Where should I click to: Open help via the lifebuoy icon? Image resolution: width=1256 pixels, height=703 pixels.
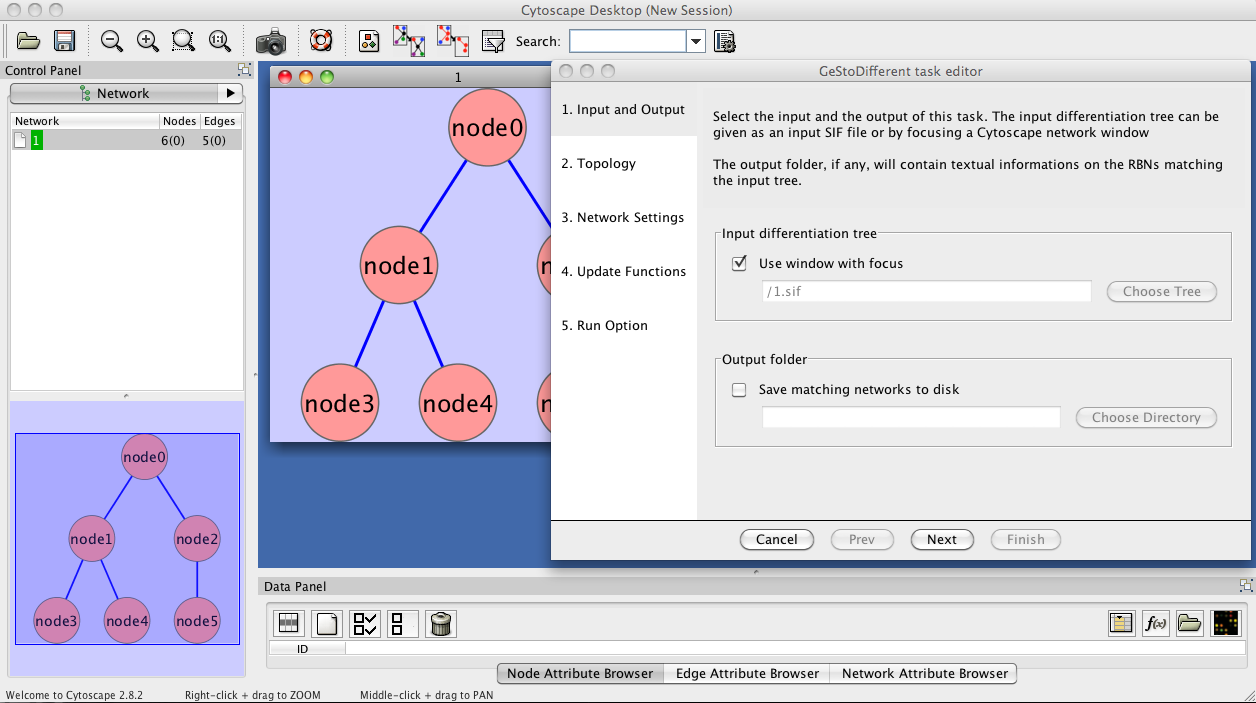[x=320, y=41]
